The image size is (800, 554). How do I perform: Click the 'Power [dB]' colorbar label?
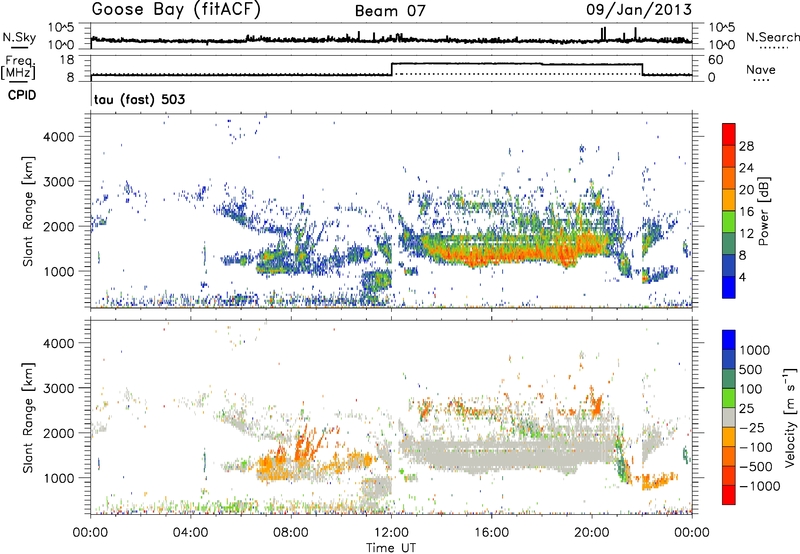(763, 211)
